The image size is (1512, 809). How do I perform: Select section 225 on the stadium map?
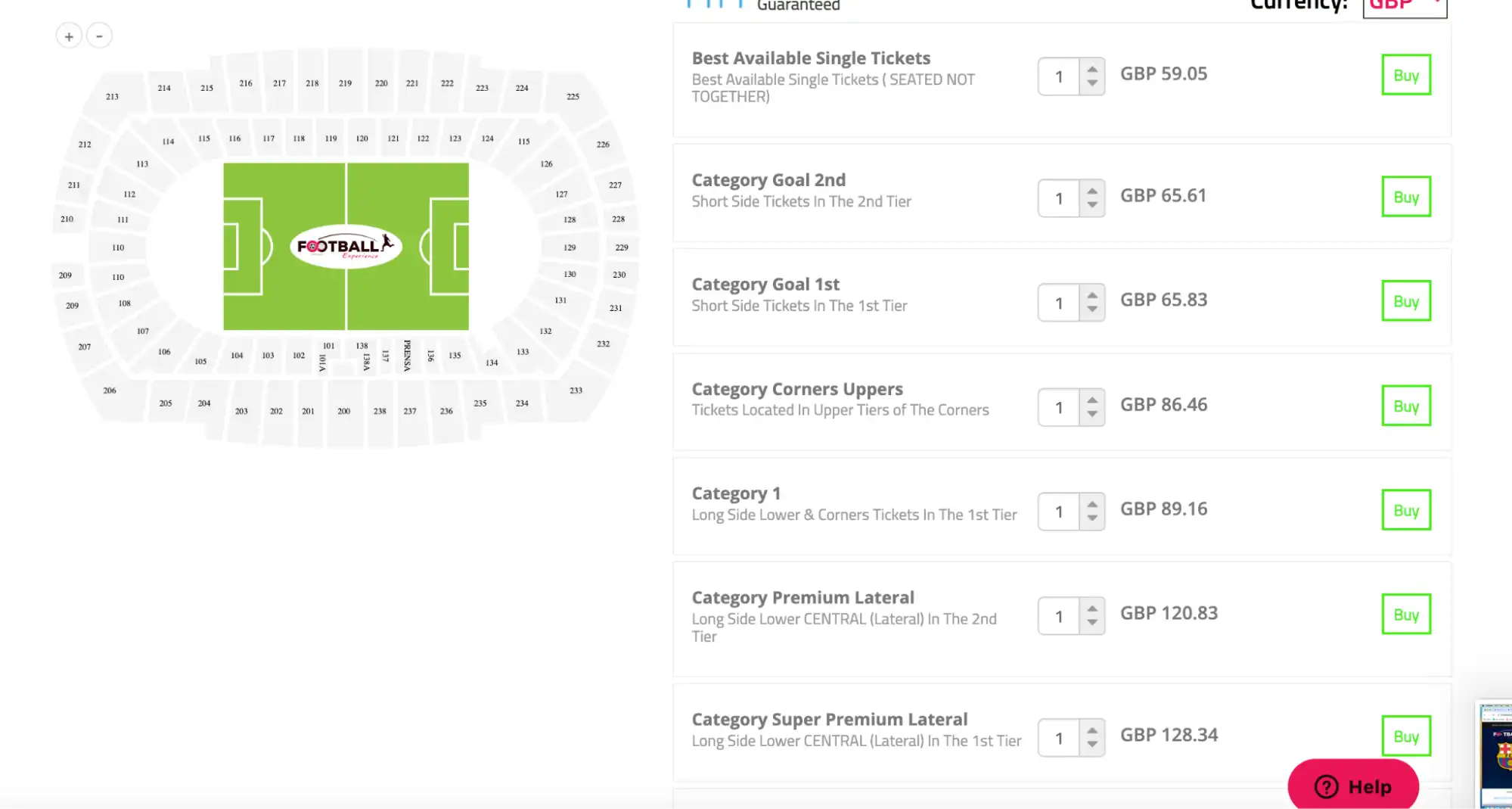click(x=573, y=96)
